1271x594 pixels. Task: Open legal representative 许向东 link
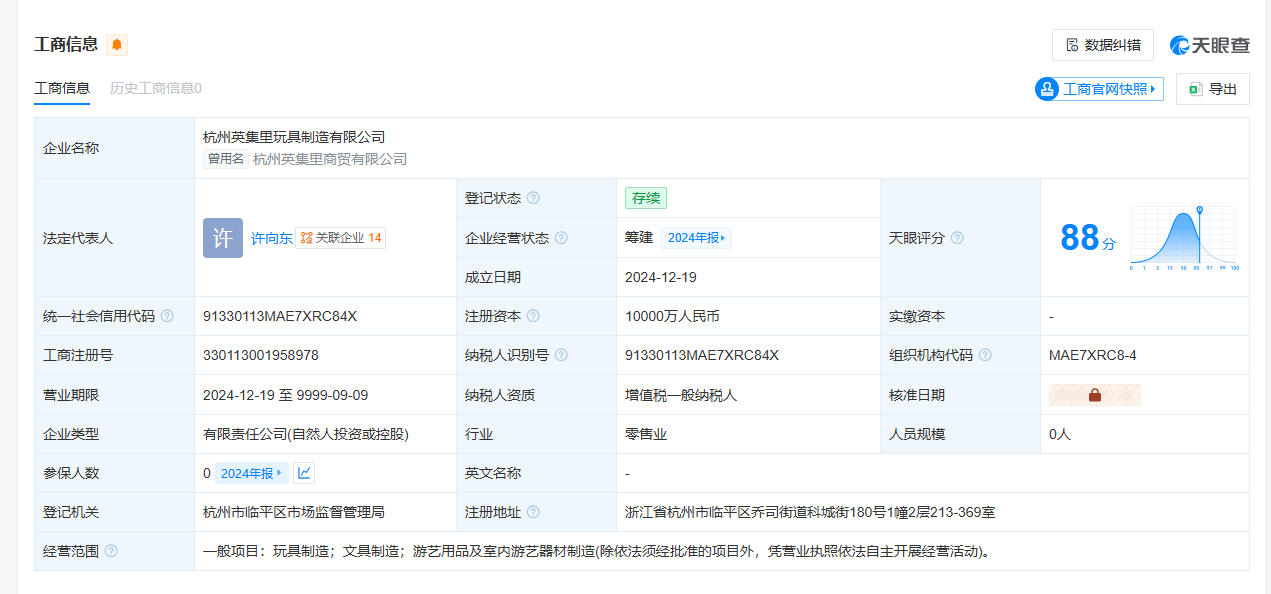pyautogui.click(x=271, y=238)
